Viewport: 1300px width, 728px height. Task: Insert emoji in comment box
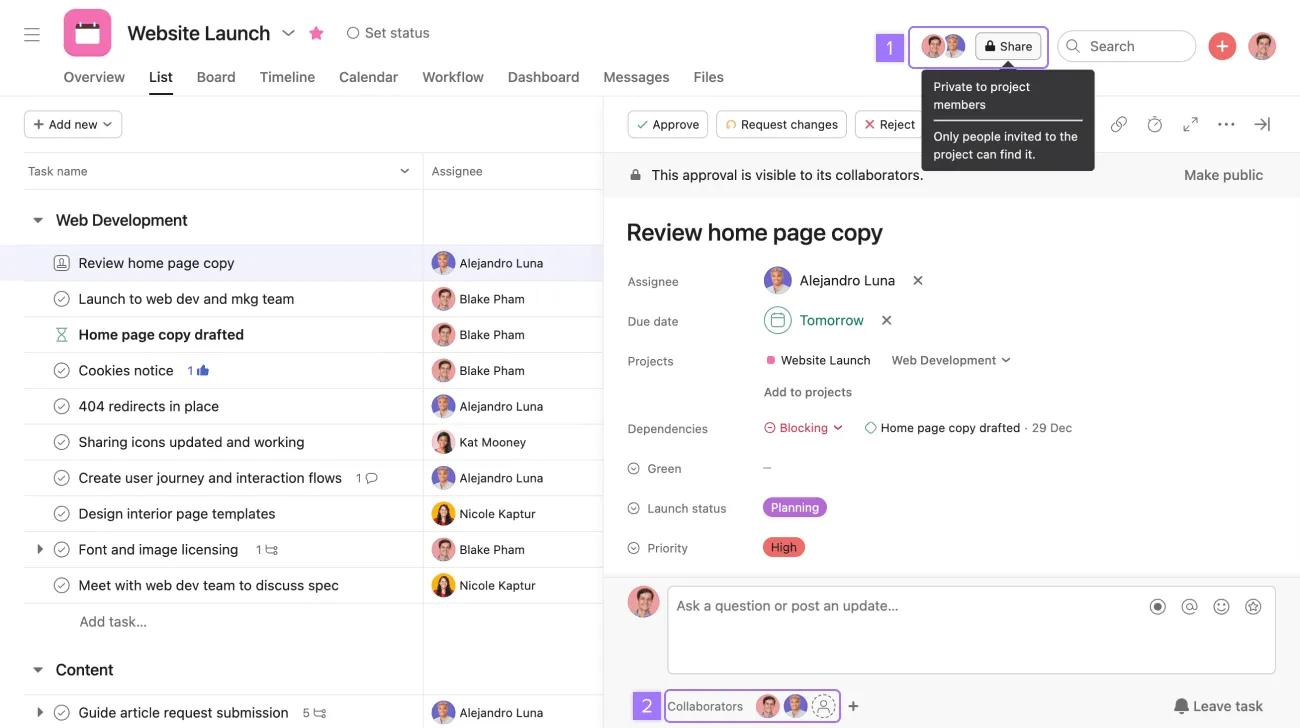click(1221, 606)
